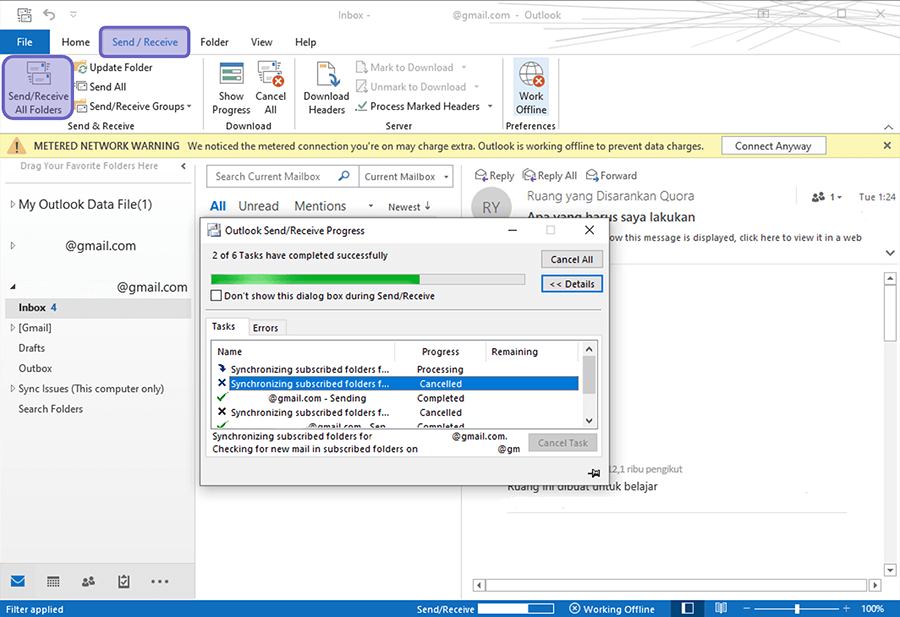Select the highlighted Cancelled synchronizing task row
Screen dimensions: 900x617
(404, 383)
